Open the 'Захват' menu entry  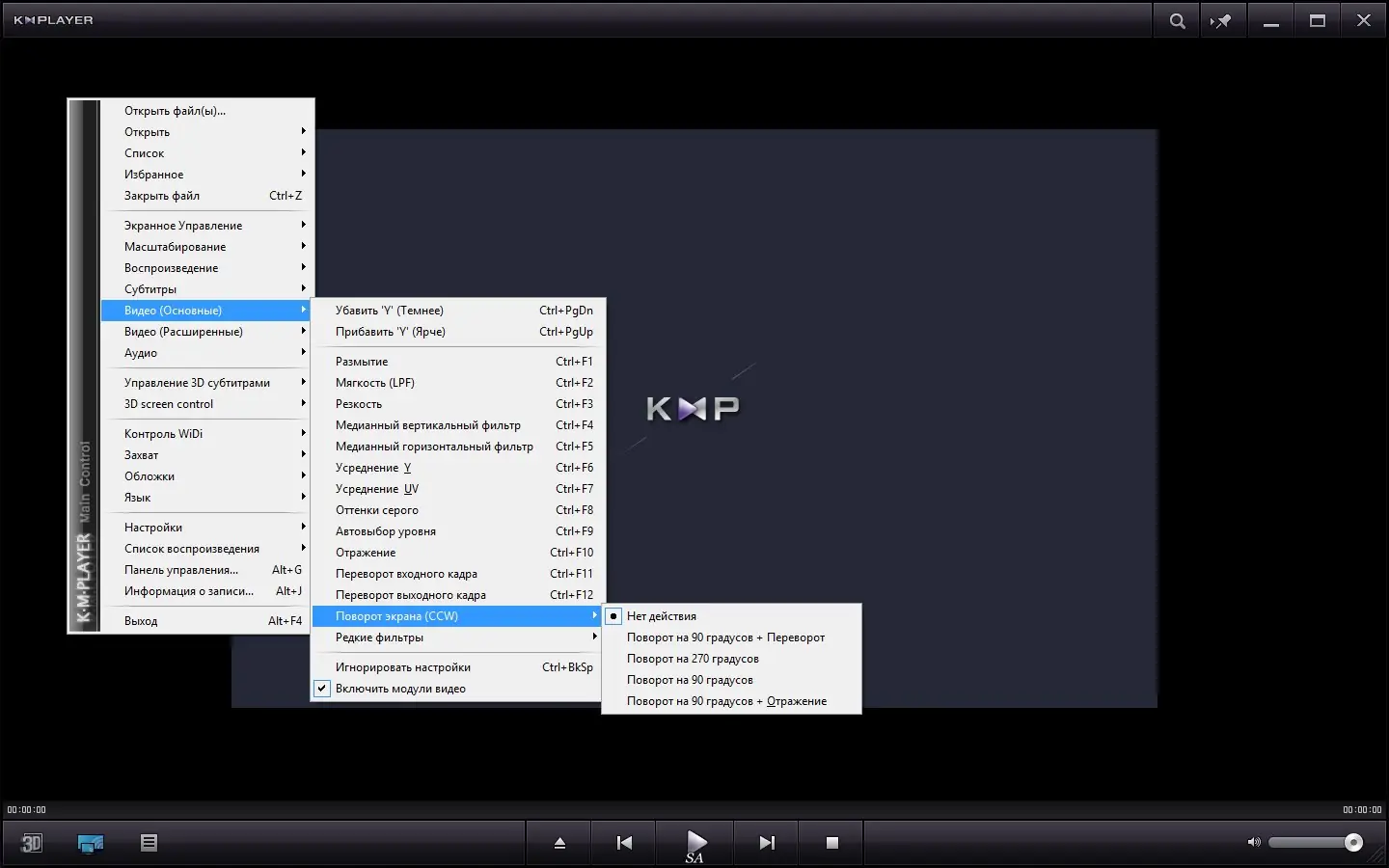click(205, 455)
